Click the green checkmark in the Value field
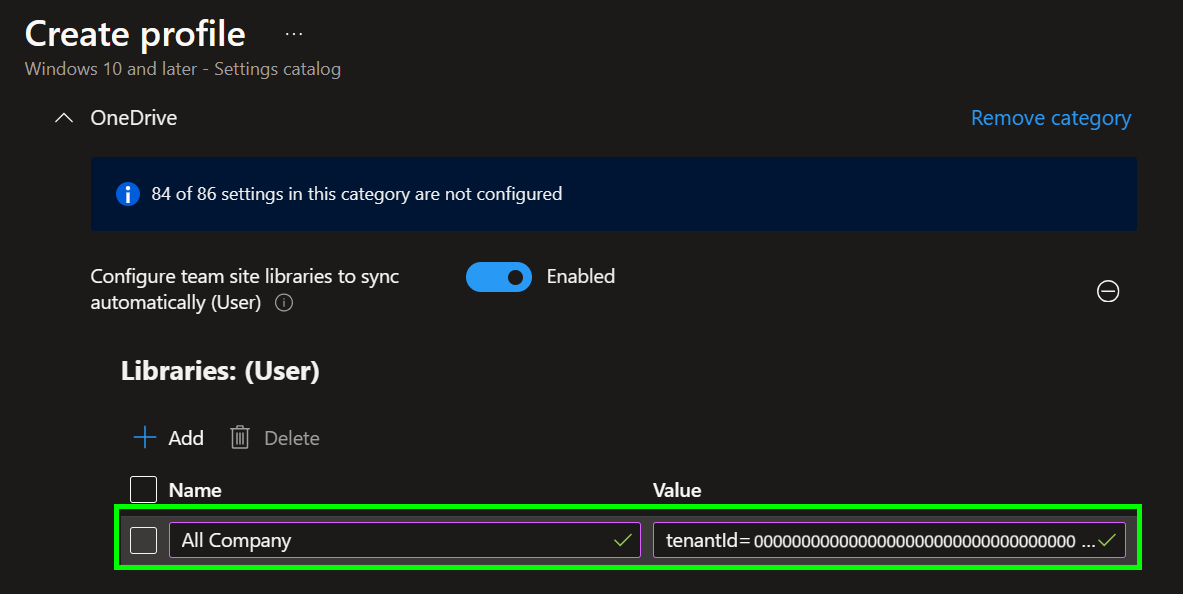 coord(1106,540)
